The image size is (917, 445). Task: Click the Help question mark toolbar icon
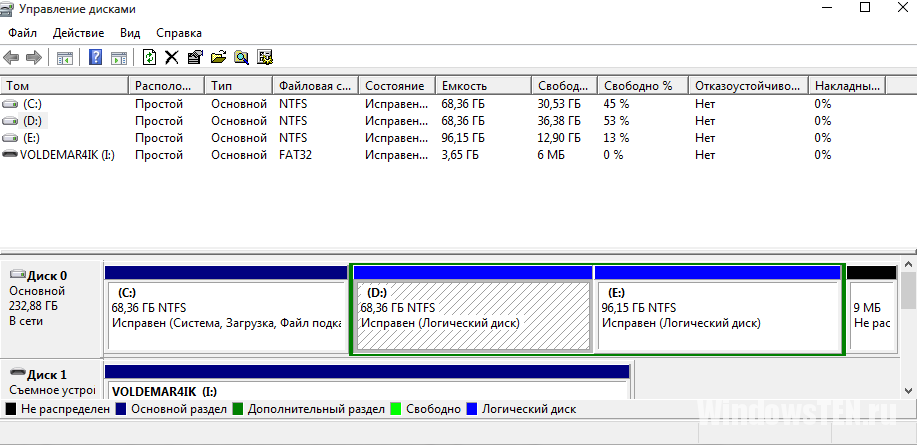(96, 57)
